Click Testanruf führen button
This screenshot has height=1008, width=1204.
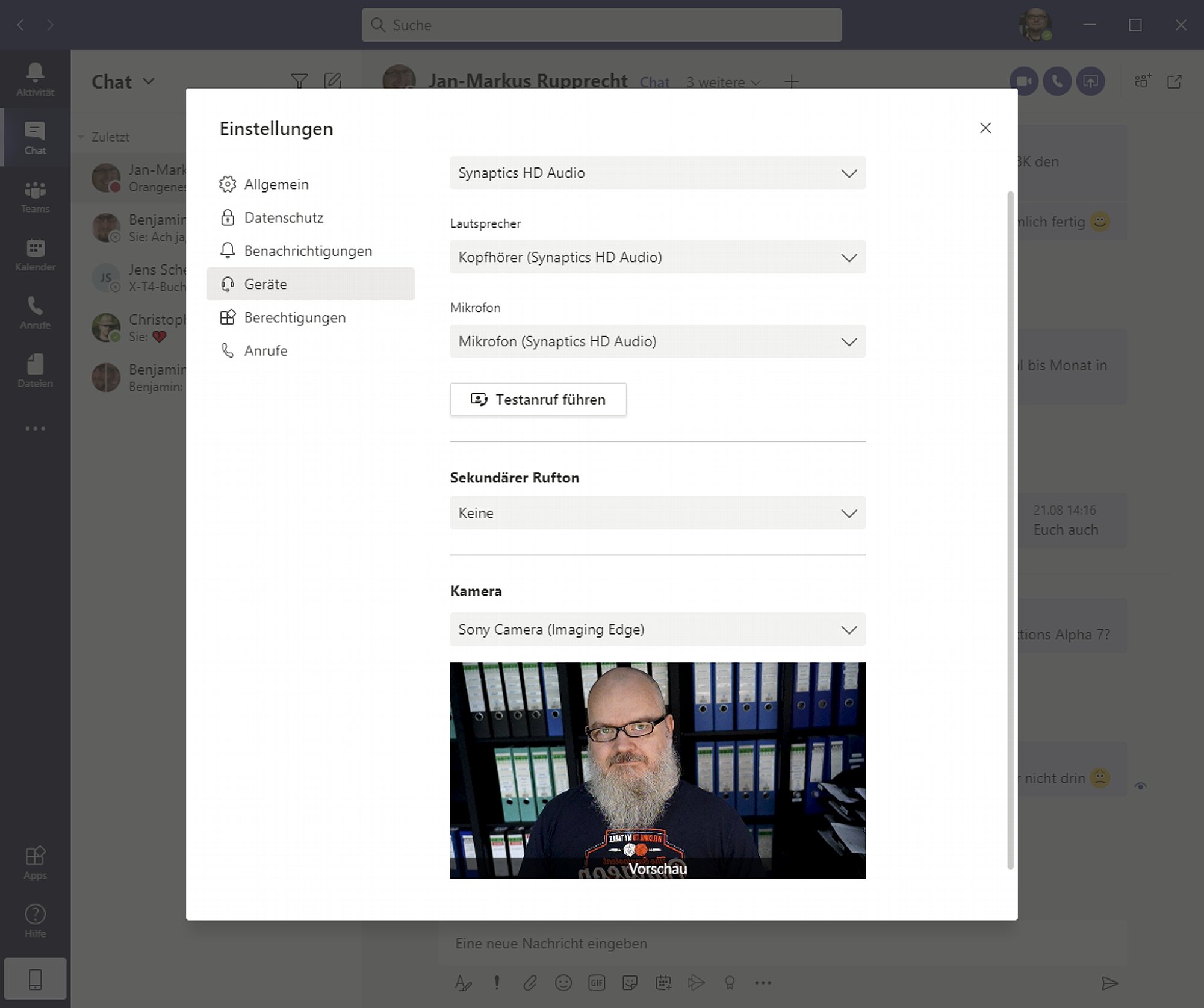(x=538, y=399)
